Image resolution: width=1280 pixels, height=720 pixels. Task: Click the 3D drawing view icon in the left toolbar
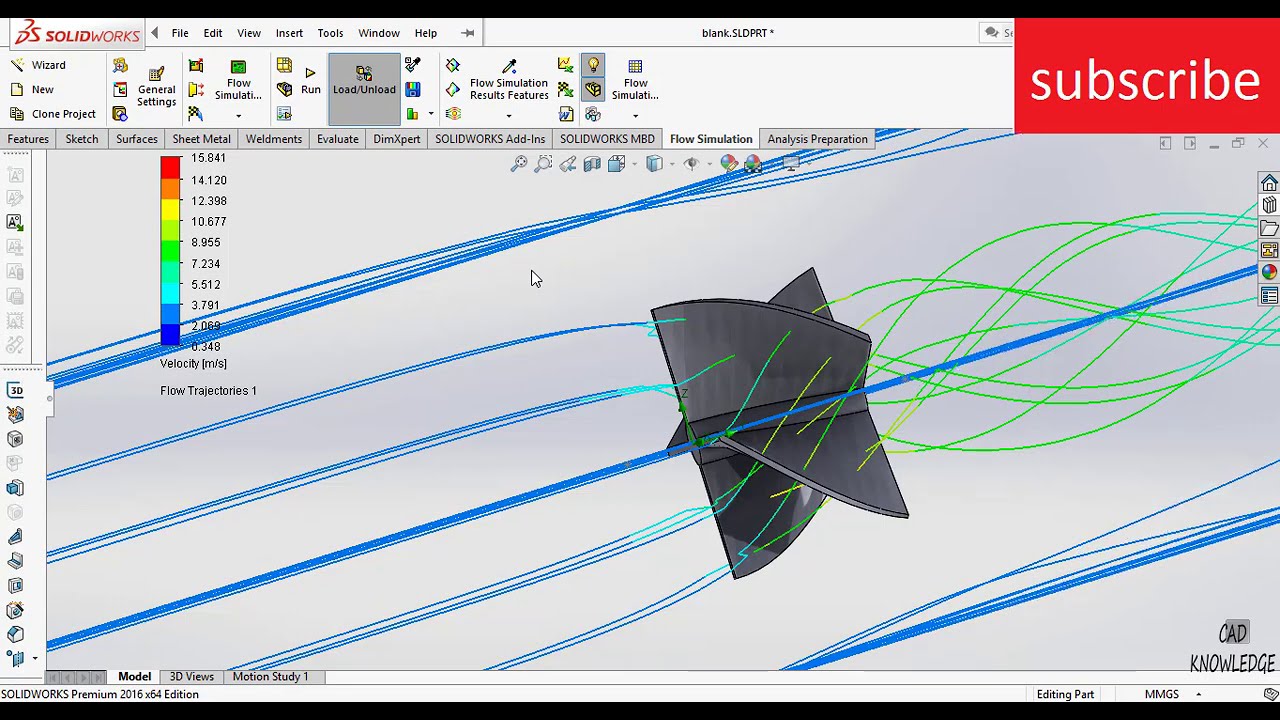pos(15,390)
